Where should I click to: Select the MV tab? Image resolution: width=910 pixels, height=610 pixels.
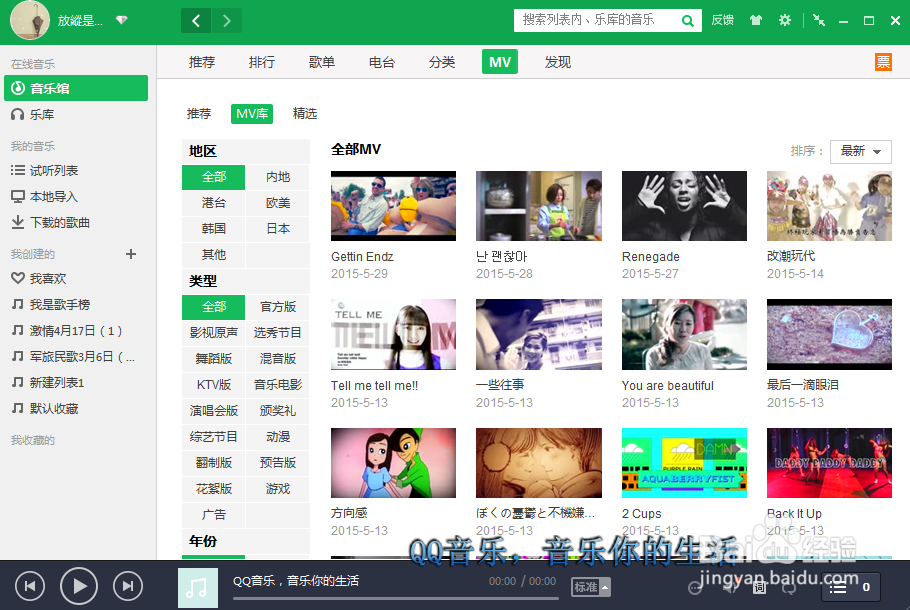(500, 62)
